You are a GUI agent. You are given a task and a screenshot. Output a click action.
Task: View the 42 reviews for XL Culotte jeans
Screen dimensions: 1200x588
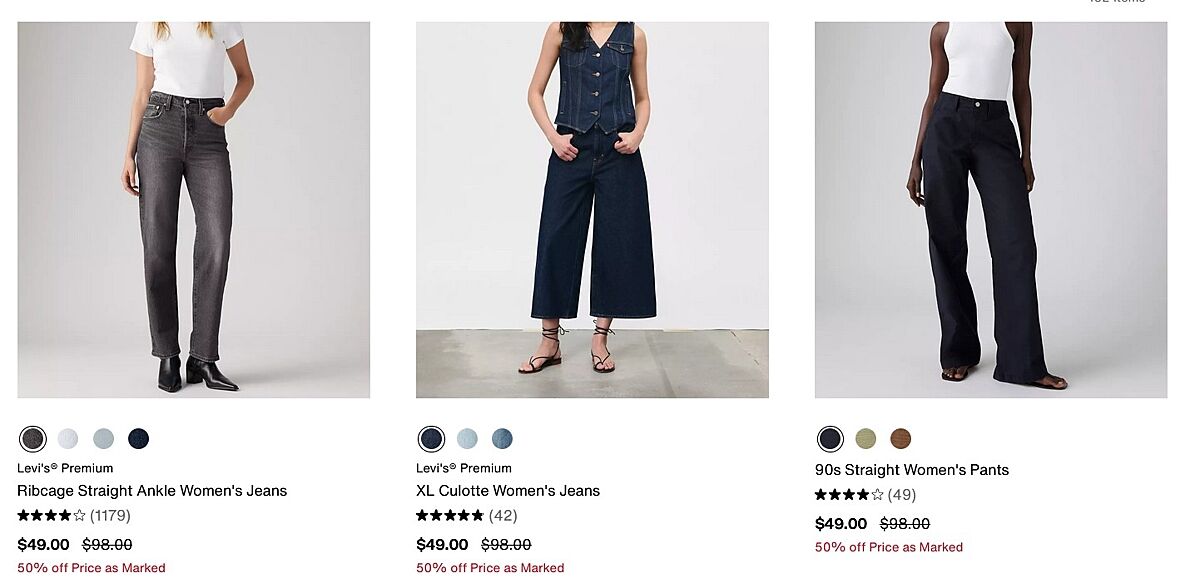[x=503, y=516]
